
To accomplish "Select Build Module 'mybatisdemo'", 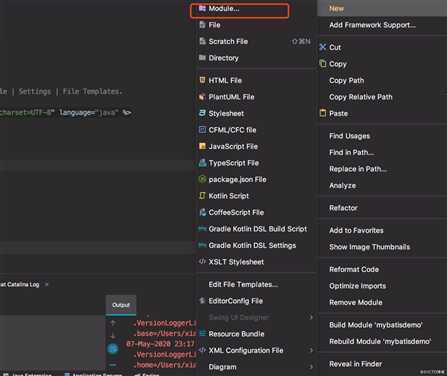I will pos(376,325).
